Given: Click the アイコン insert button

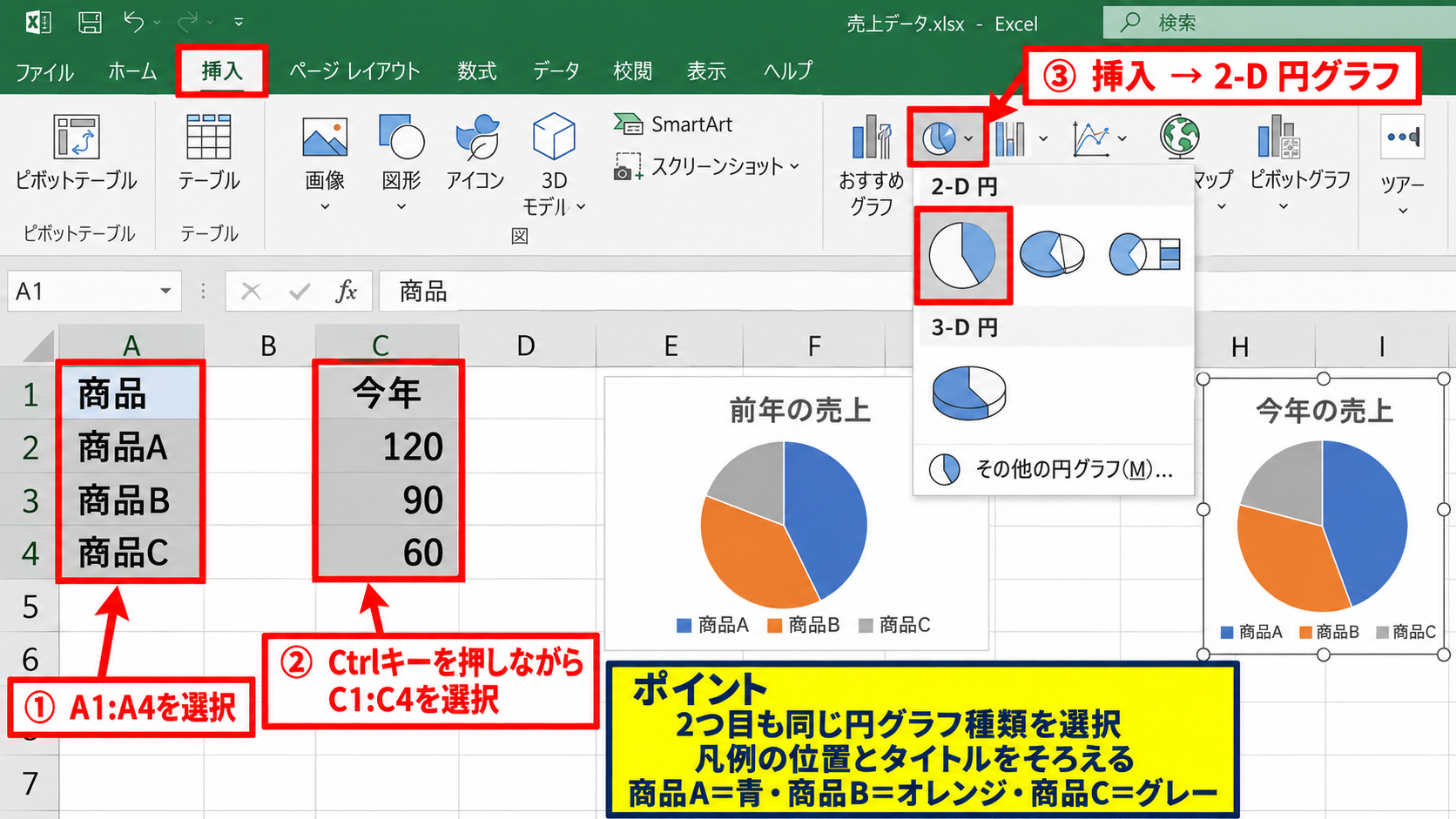Looking at the screenshot, I should (475, 153).
